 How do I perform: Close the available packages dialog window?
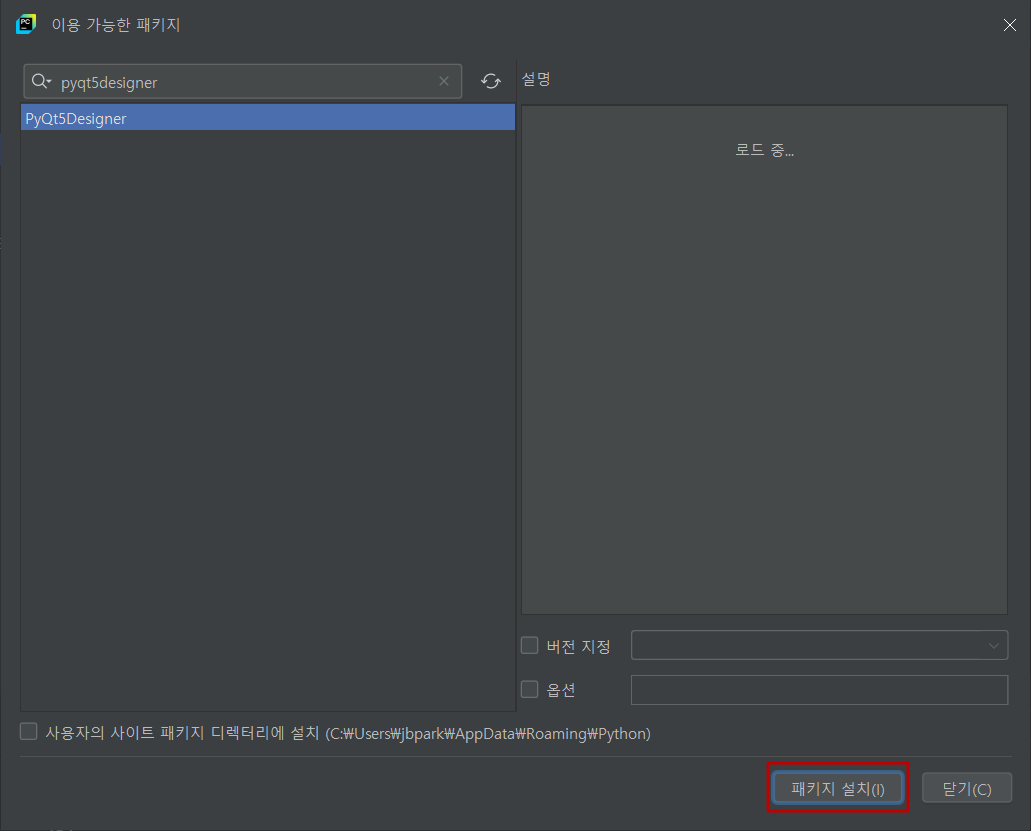[x=1009, y=25]
